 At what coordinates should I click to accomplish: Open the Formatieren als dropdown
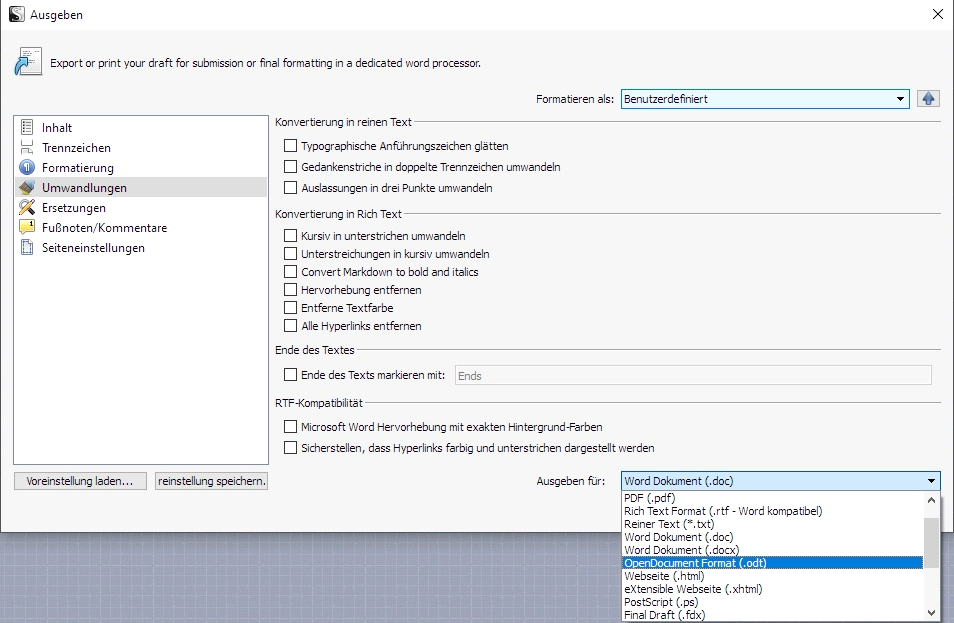coord(765,99)
